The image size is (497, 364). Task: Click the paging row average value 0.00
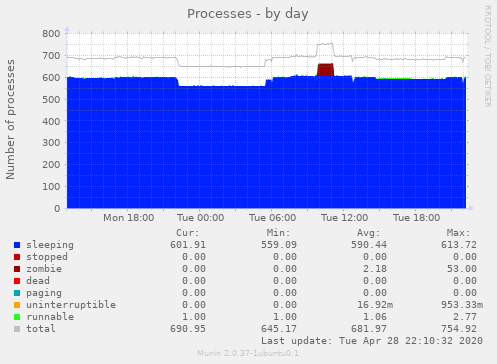375,293
